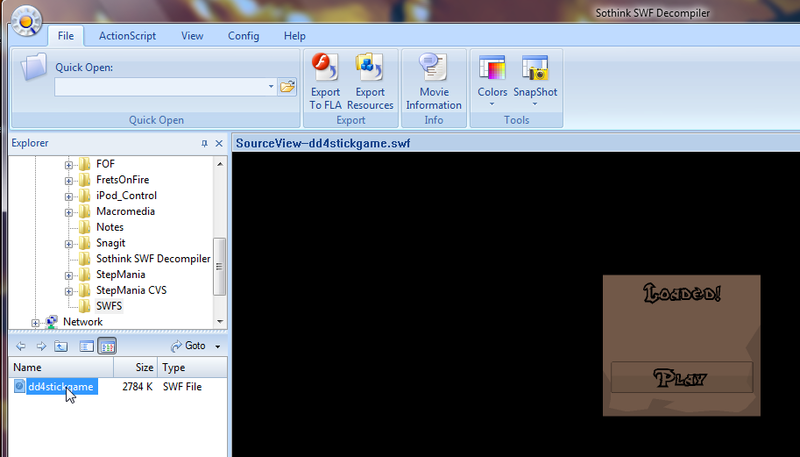Viewport: 800px width, 457px height.
Task: Select the SWFS folder in the tree
Action: pos(108,306)
